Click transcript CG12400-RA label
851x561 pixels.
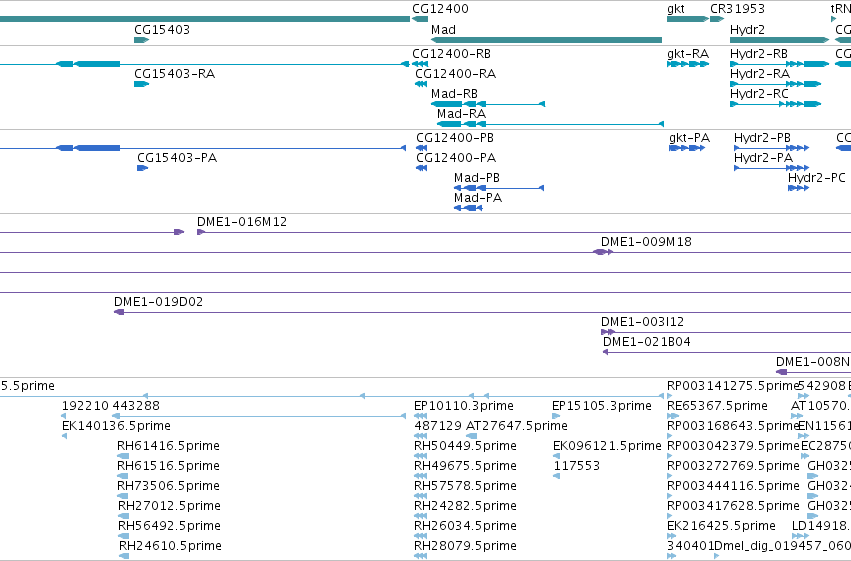[x=455, y=74]
